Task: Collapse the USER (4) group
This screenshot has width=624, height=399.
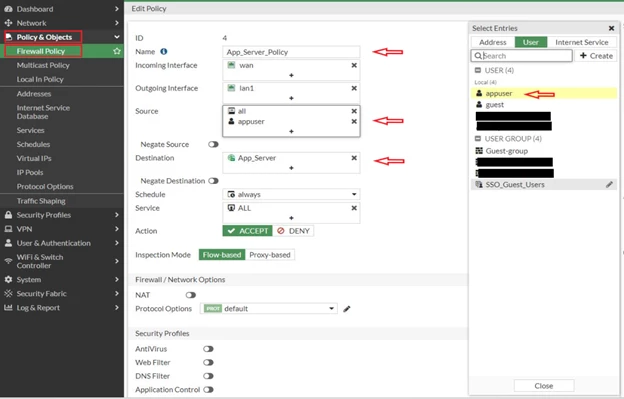Action: coord(478,70)
